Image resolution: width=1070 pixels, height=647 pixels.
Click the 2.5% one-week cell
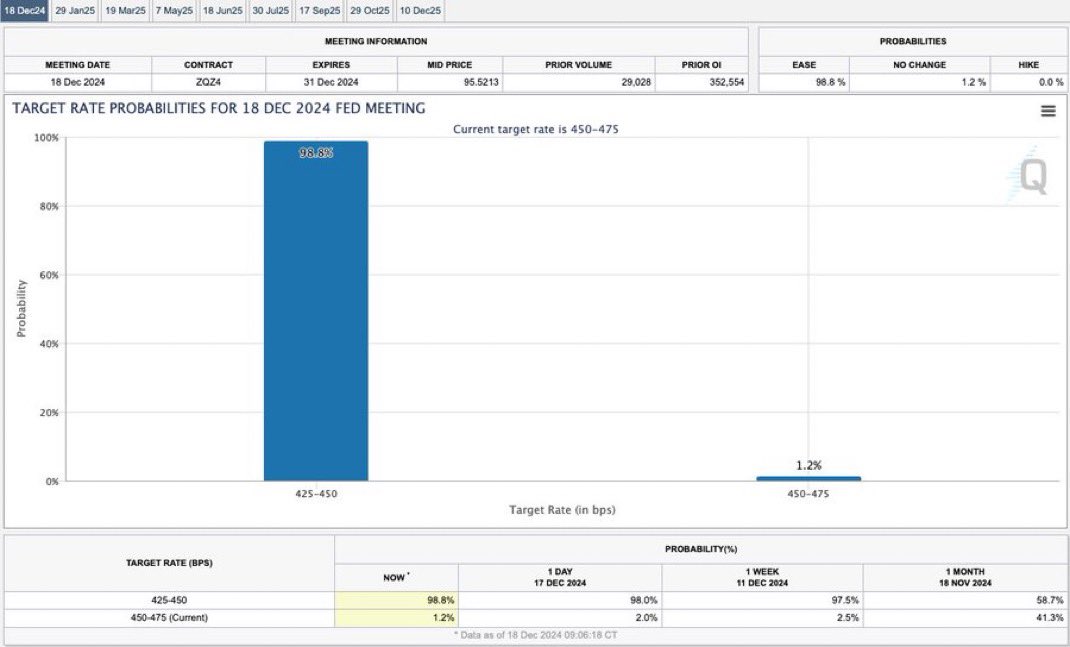pos(762,618)
